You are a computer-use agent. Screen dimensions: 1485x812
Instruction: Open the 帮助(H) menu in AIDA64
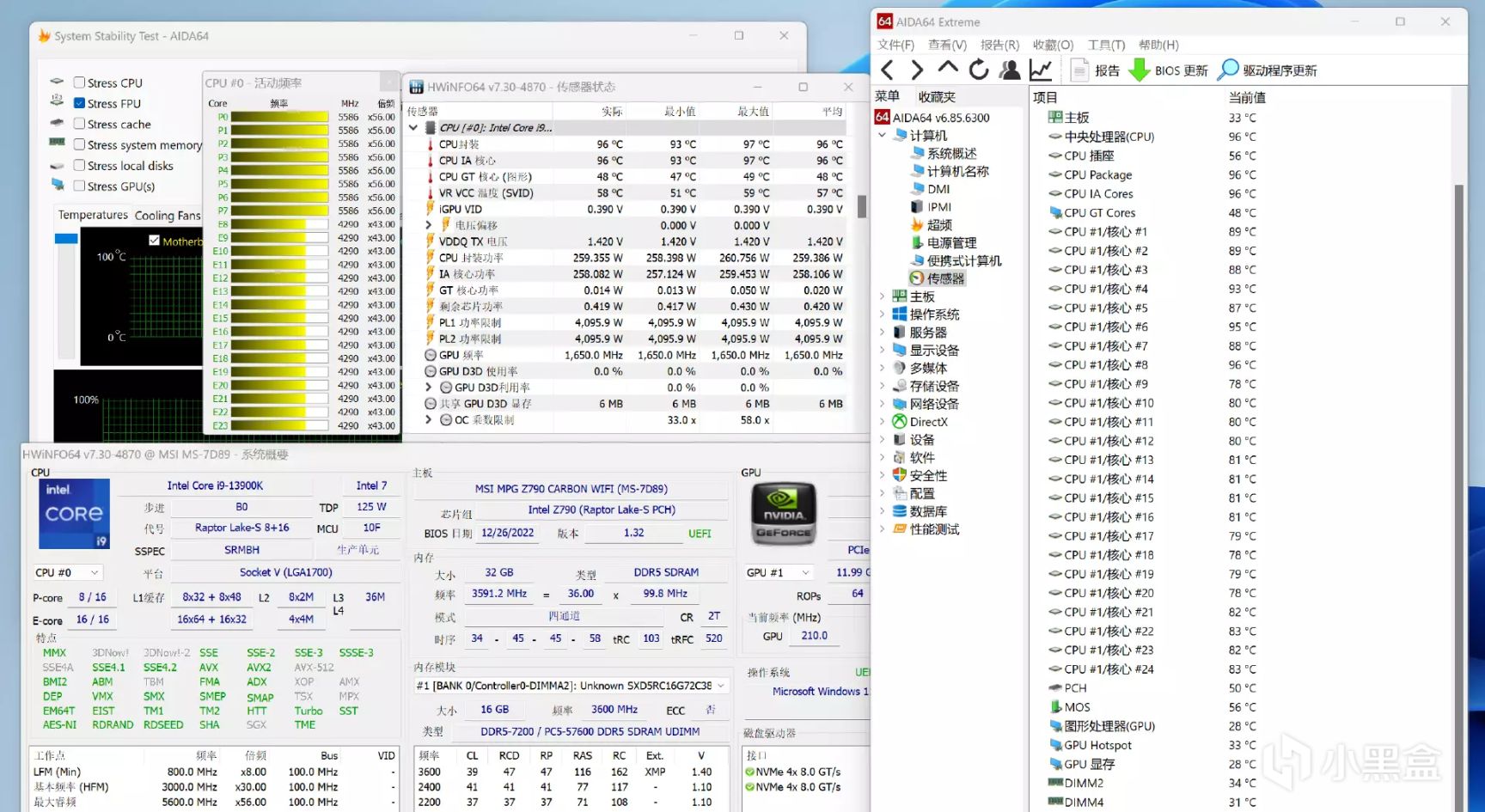[x=1158, y=45]
